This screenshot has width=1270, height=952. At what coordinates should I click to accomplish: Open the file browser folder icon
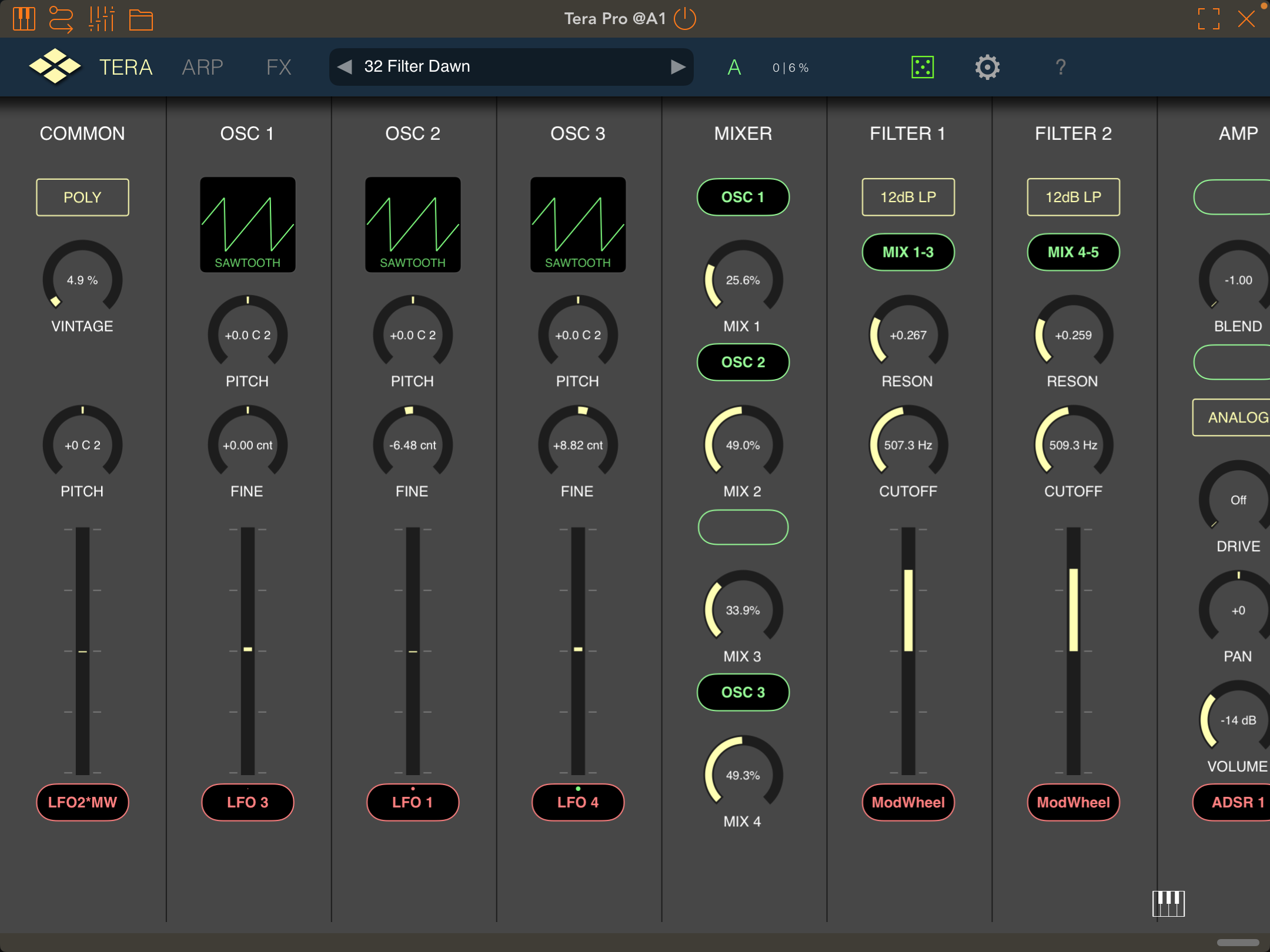(141, 20)
